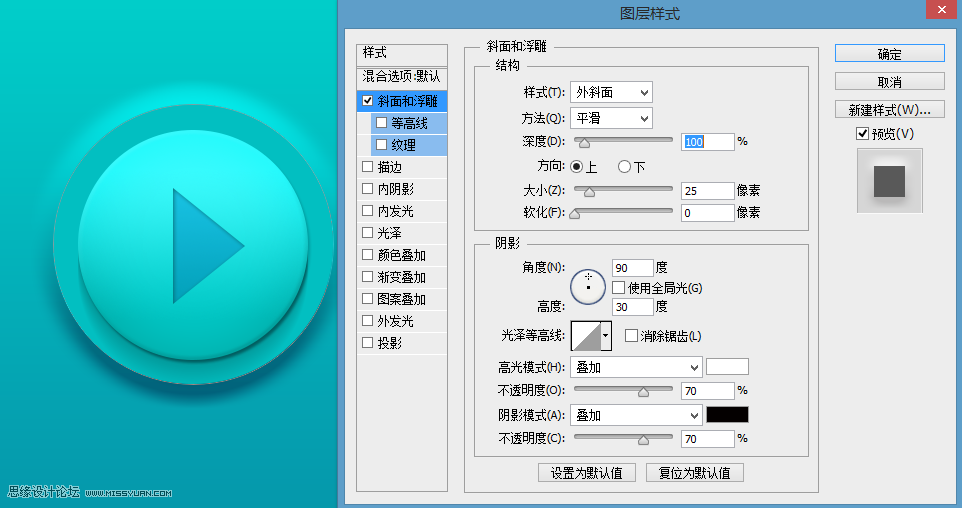Click the 光泽等高线 contour thumbnail
The height and width of the screenshot is (508, 962).
pos(586,336)
